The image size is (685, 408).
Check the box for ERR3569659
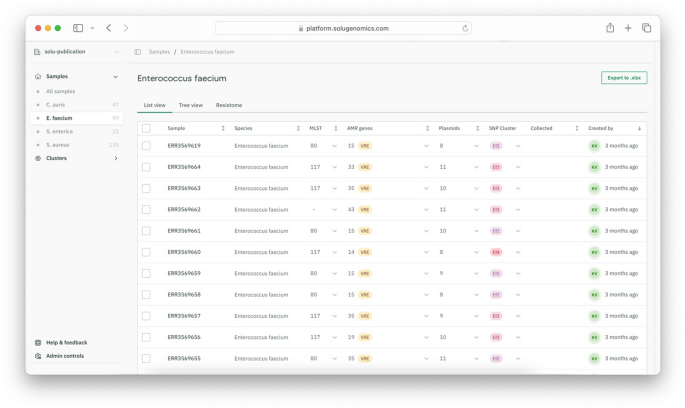click(146, 273)
